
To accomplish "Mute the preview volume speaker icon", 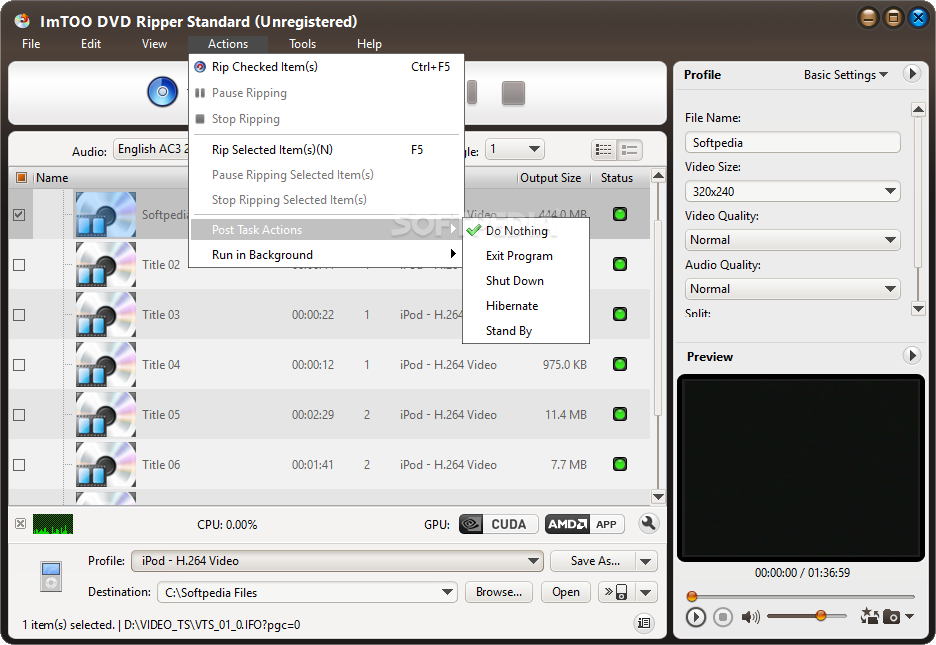I will pos(750,616).
